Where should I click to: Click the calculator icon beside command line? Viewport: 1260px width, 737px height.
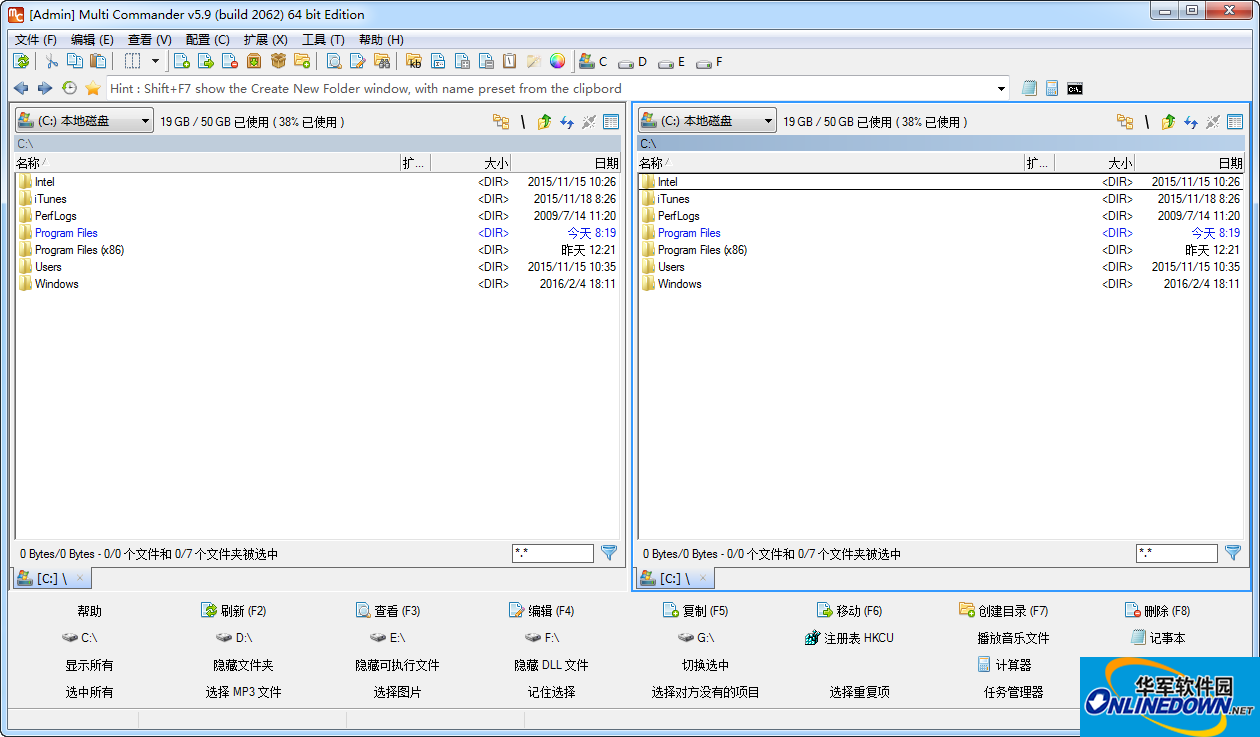tap(1052, 89)
